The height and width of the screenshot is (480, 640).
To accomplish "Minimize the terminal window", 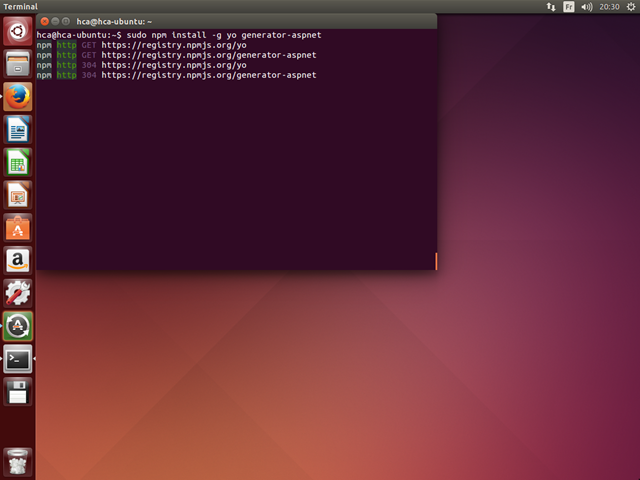I will tap(55, 21).
